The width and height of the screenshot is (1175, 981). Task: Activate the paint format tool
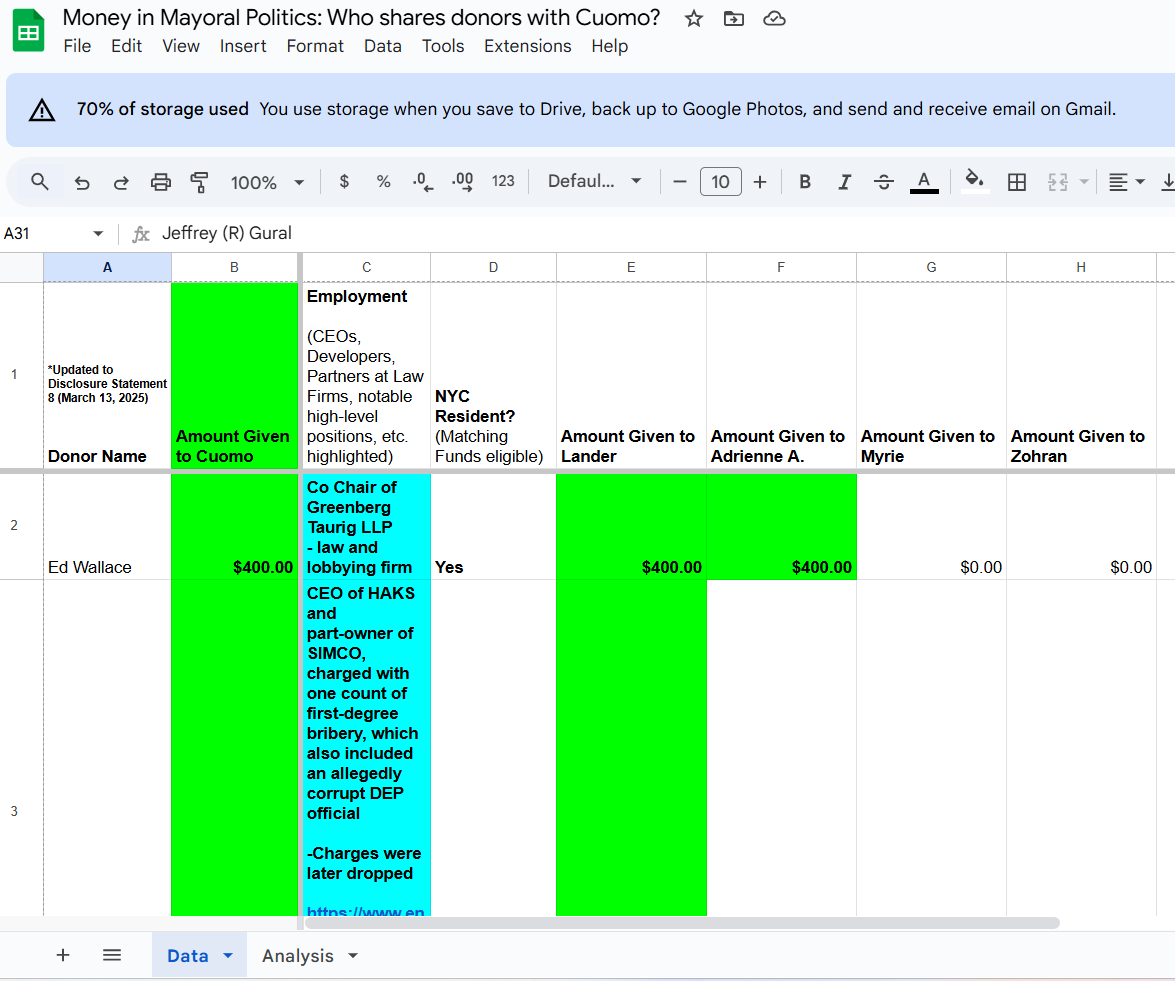coord(199,182)
